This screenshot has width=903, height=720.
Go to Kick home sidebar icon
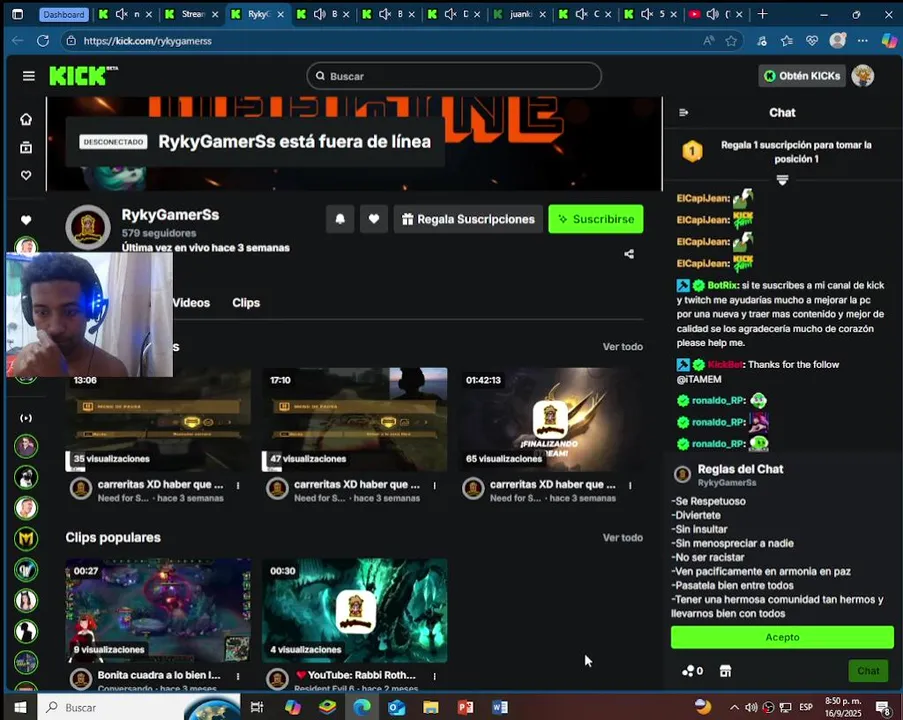(26, 119)
